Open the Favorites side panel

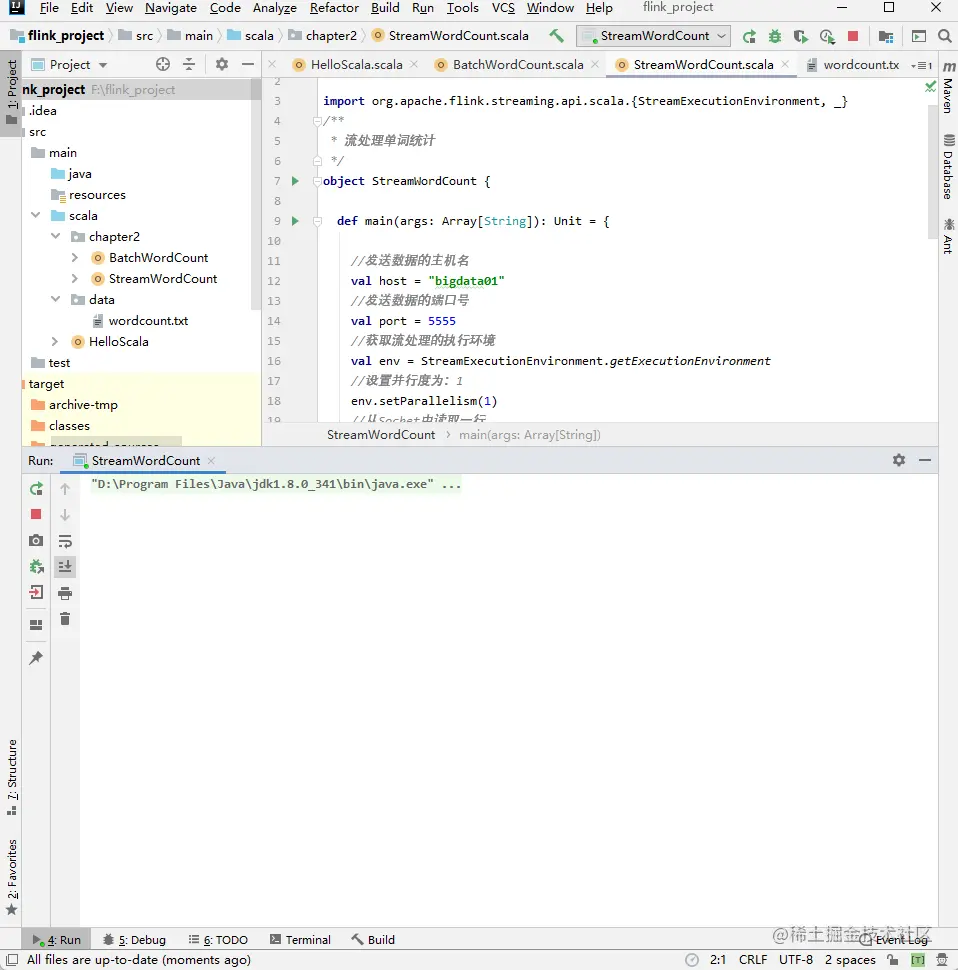(12, 877)
